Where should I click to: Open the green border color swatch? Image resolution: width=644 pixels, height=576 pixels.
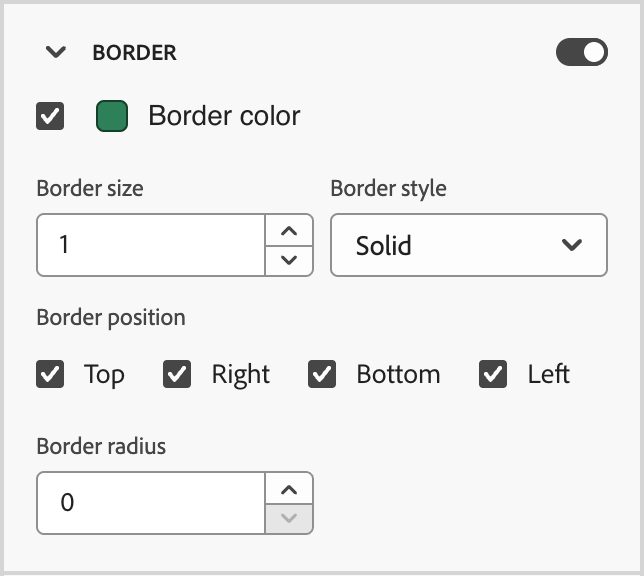pos(112,117)
